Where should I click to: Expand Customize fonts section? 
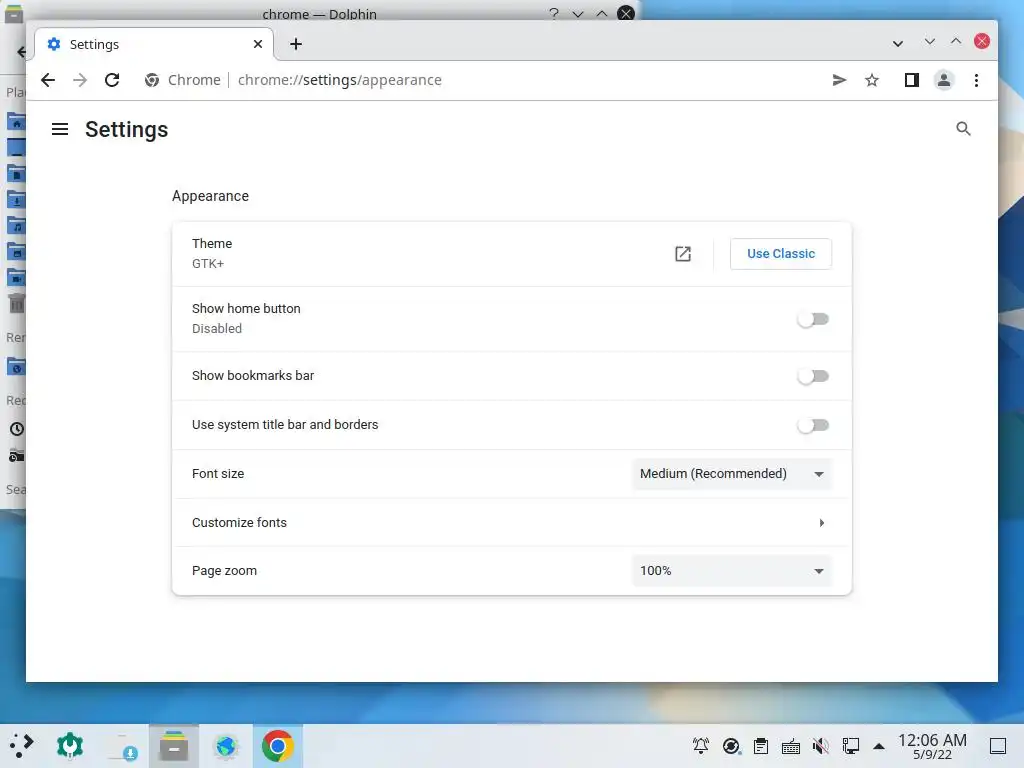pyautogui.click(x=511, y=522)
